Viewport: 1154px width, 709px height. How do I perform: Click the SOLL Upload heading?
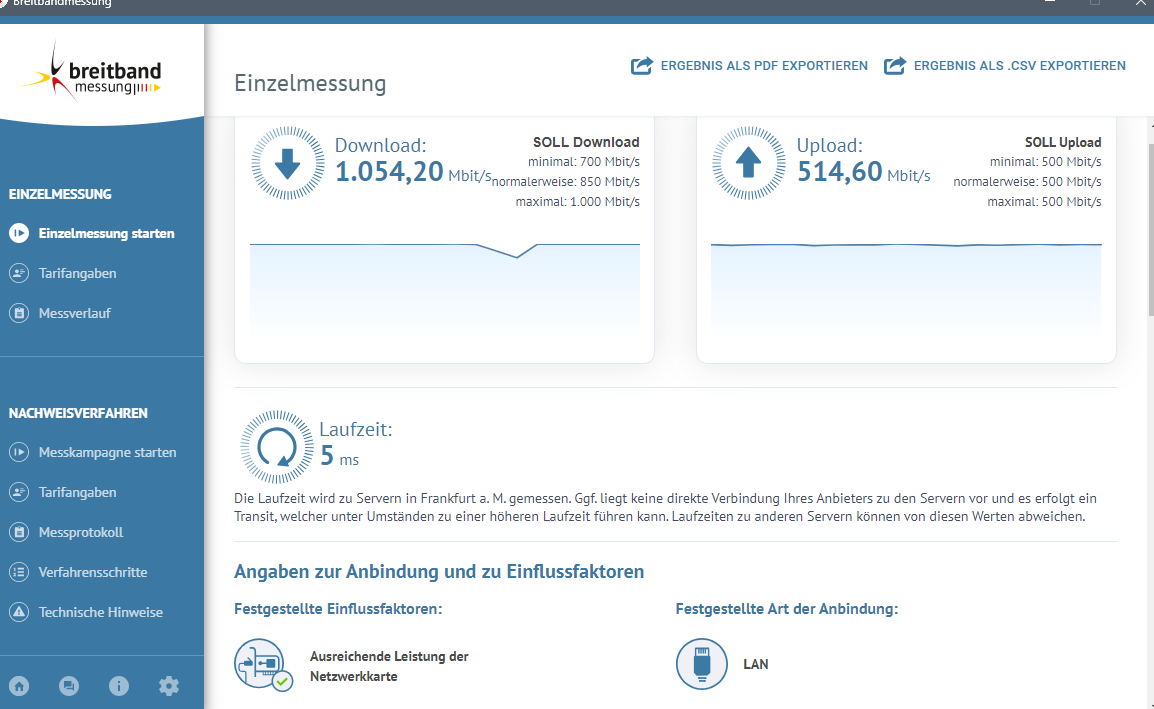pos(1063,142)
